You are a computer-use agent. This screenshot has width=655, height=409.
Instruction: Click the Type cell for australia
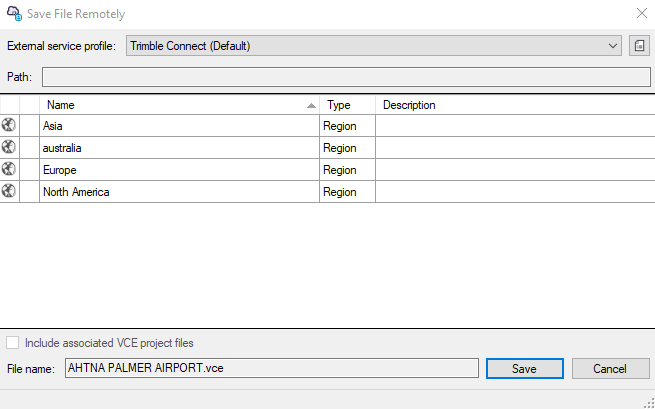[347, 147]
